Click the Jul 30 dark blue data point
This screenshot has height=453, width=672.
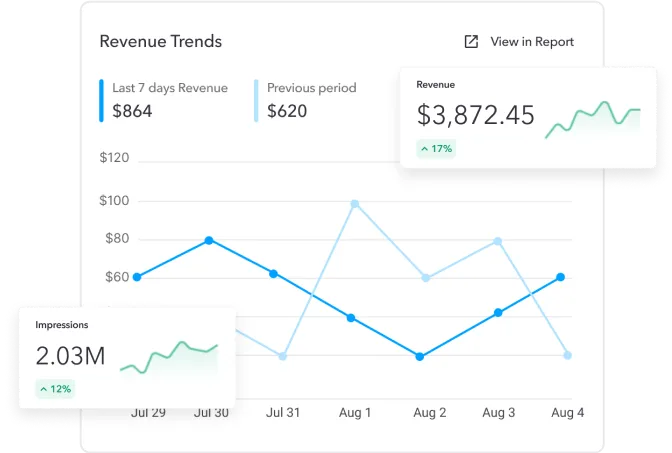click(209, 240)
